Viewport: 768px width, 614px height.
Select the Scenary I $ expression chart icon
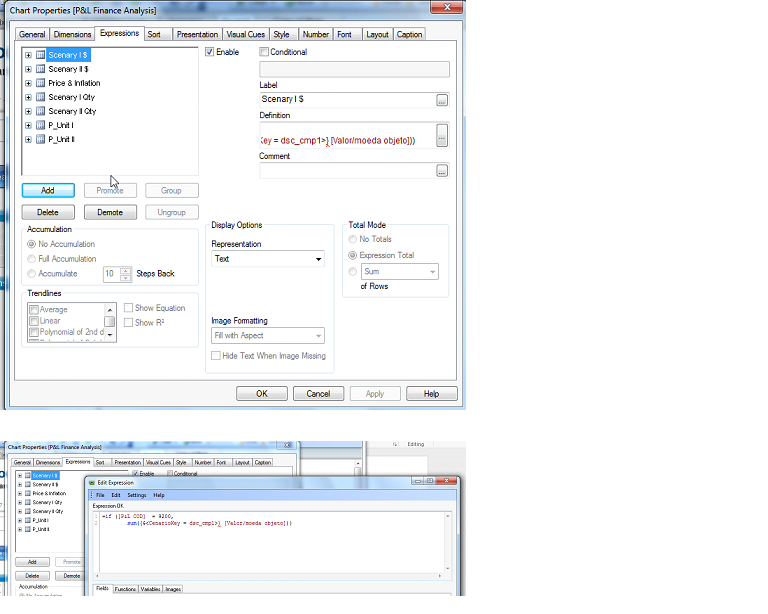click(41, 55)
